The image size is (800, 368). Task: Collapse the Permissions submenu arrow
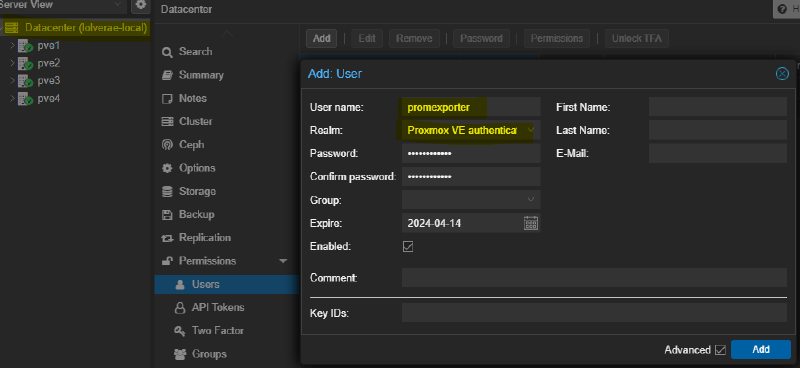tap(283, 261)
